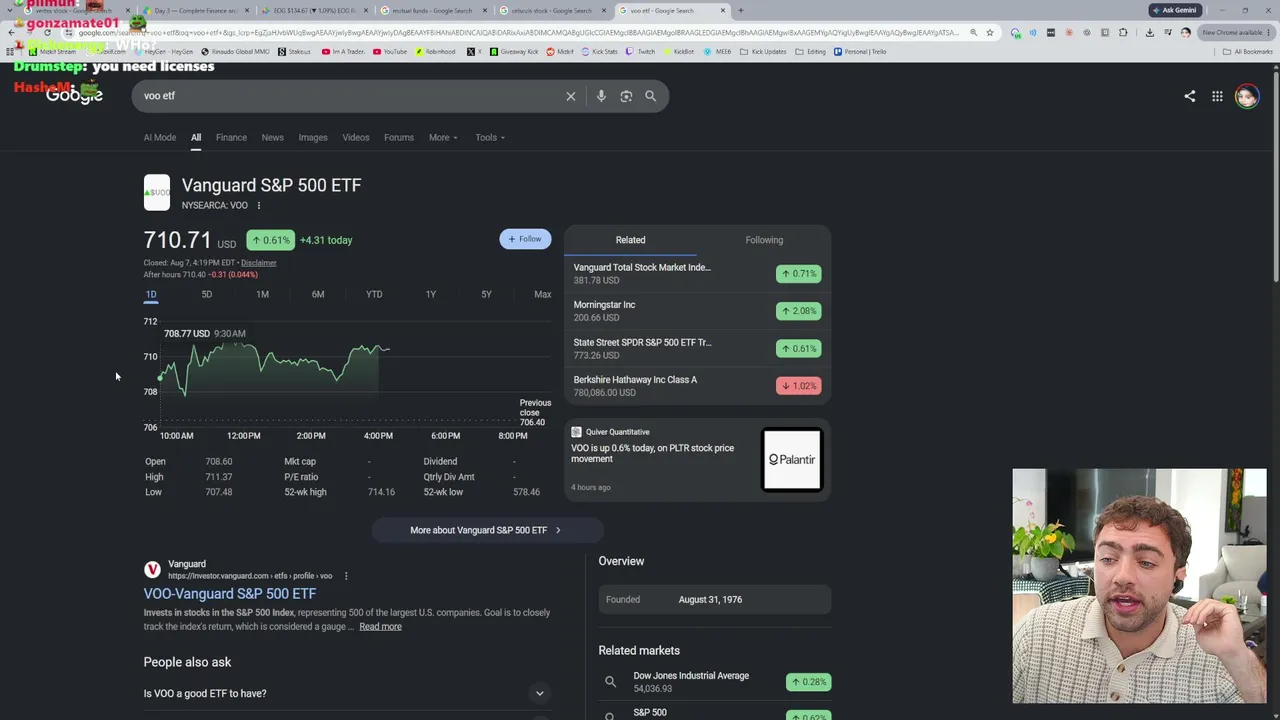Show the 6M chart range

point(318,295)
